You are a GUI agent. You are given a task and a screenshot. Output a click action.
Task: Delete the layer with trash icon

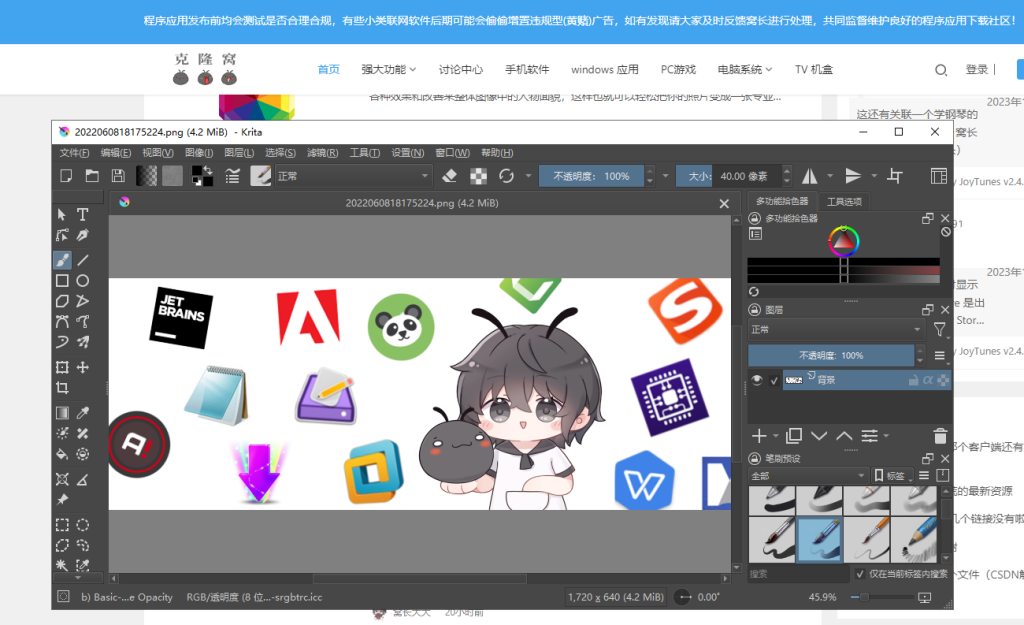point(940,436)
